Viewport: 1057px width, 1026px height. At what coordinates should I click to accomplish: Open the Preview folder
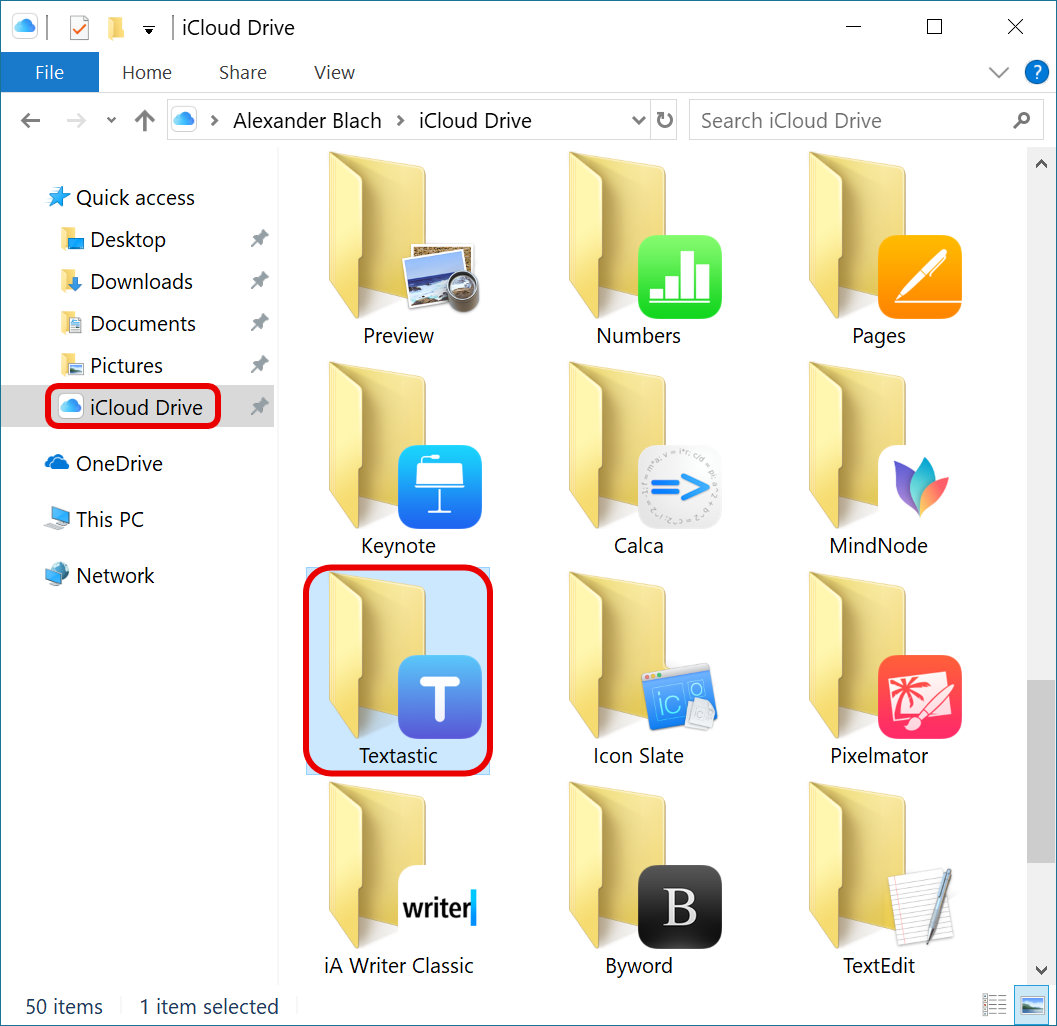tap(398, 249)
